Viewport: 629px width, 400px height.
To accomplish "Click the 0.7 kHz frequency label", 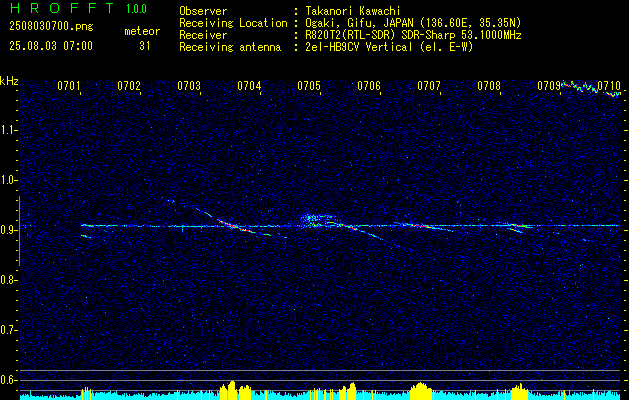I will (x=9, y=330).
